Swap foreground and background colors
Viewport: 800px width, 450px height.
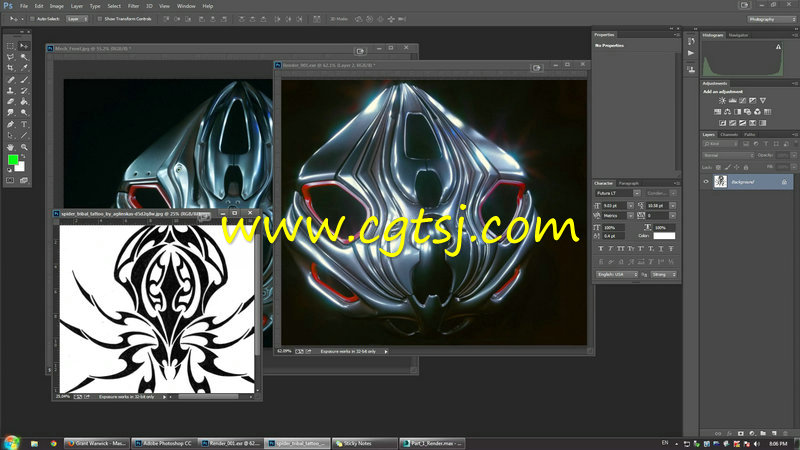point(23,156)
